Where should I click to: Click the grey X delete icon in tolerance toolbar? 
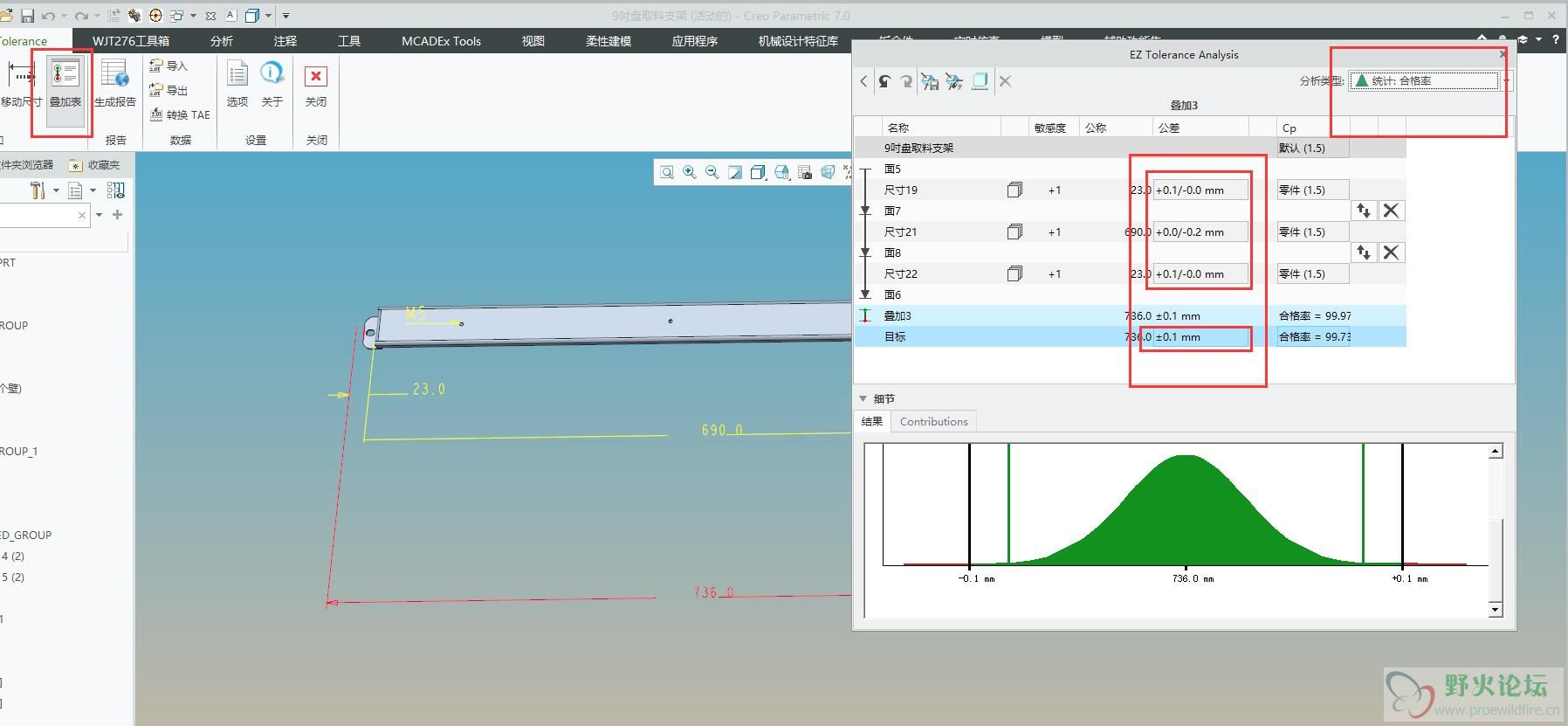(1005, 81)
